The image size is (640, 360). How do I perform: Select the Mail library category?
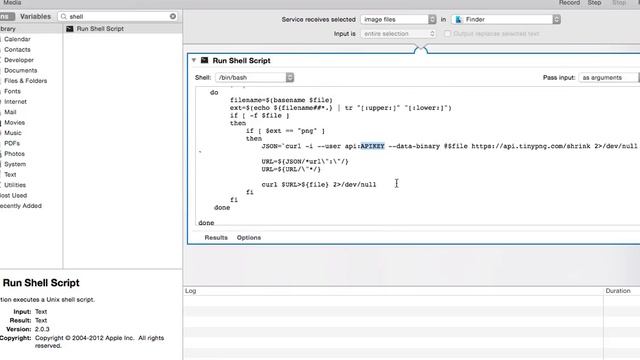tap(10, 112)
